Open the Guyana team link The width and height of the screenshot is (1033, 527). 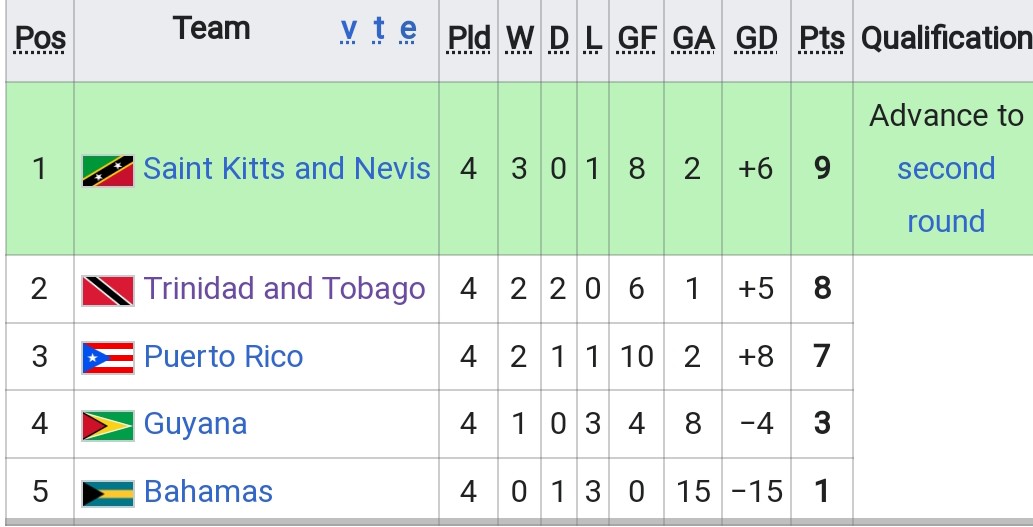195,424
